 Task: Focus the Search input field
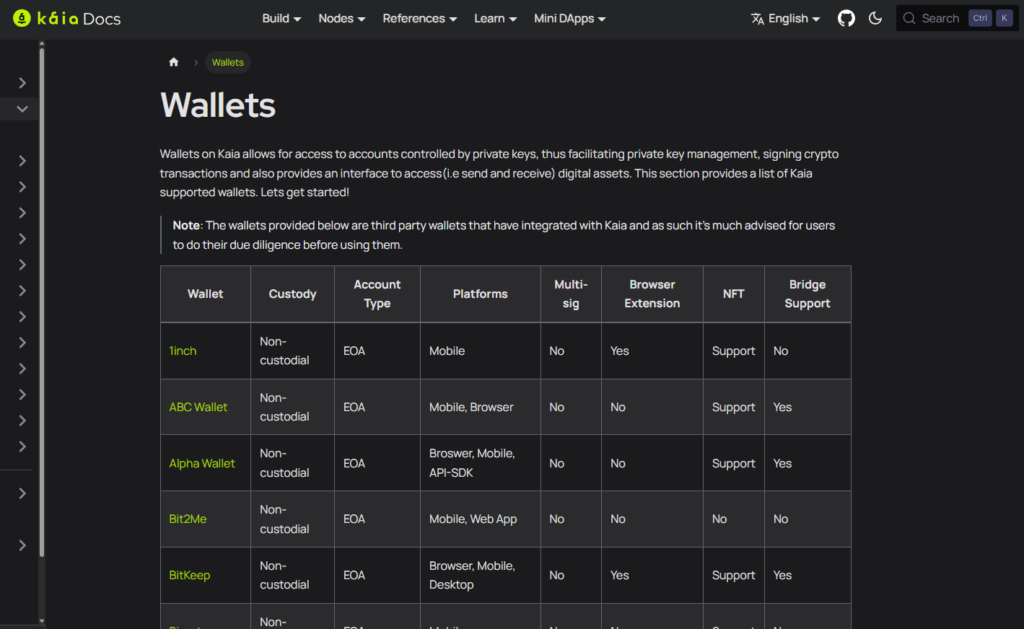(x=957, y=18)
